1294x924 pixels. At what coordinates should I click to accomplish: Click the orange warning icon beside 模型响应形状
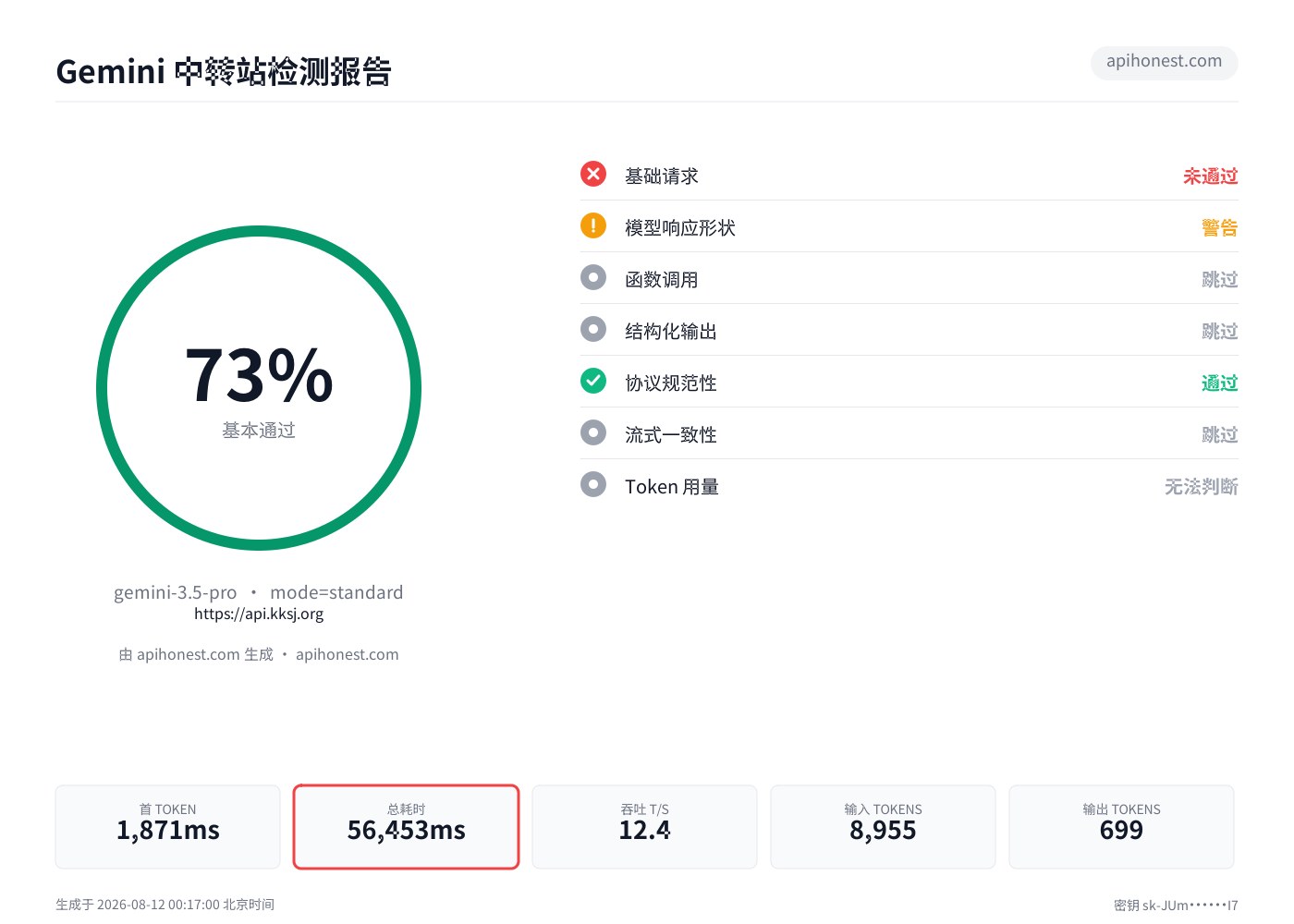(x=593, y=225)
